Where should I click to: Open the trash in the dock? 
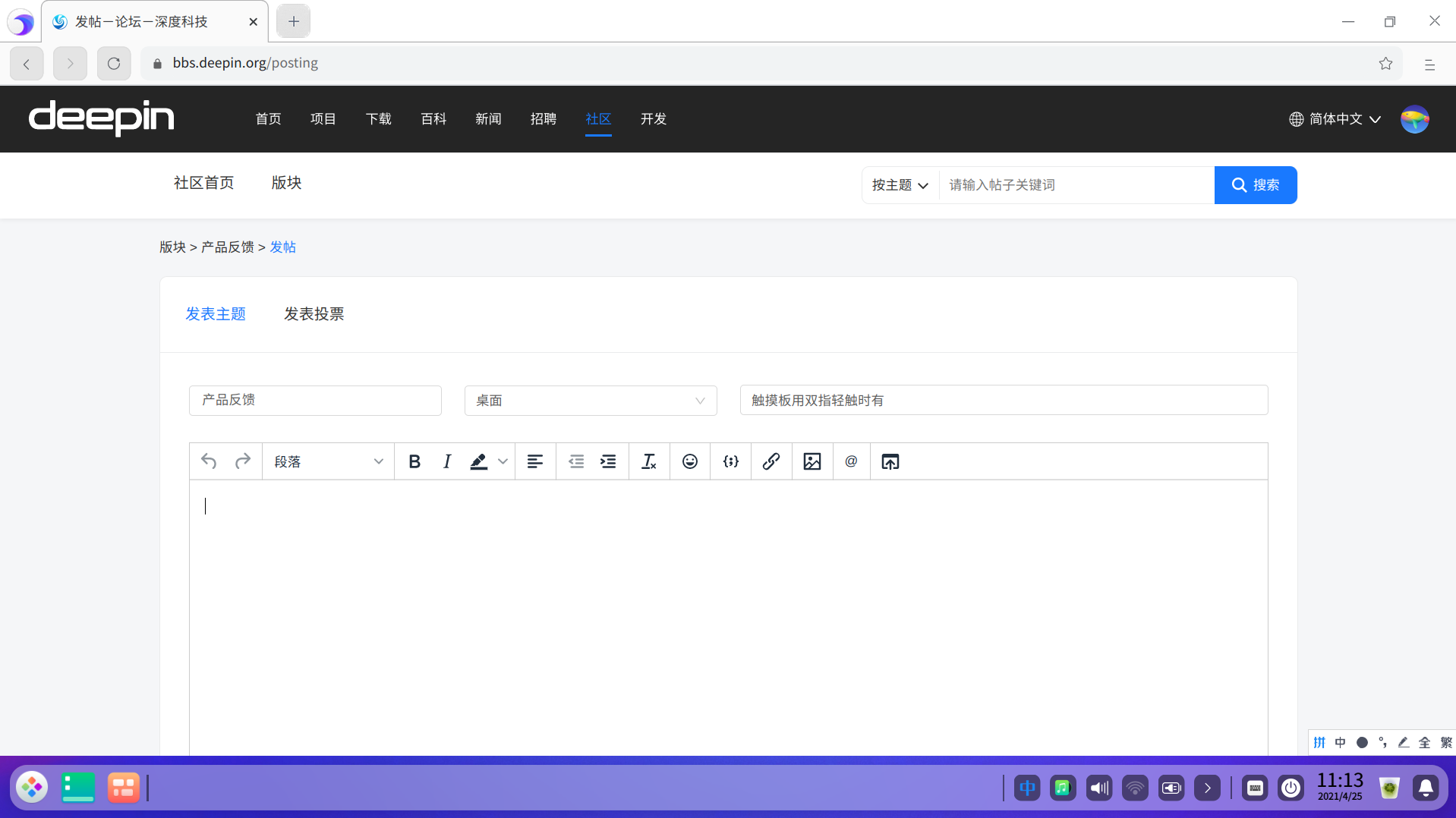pos(1389,788)
